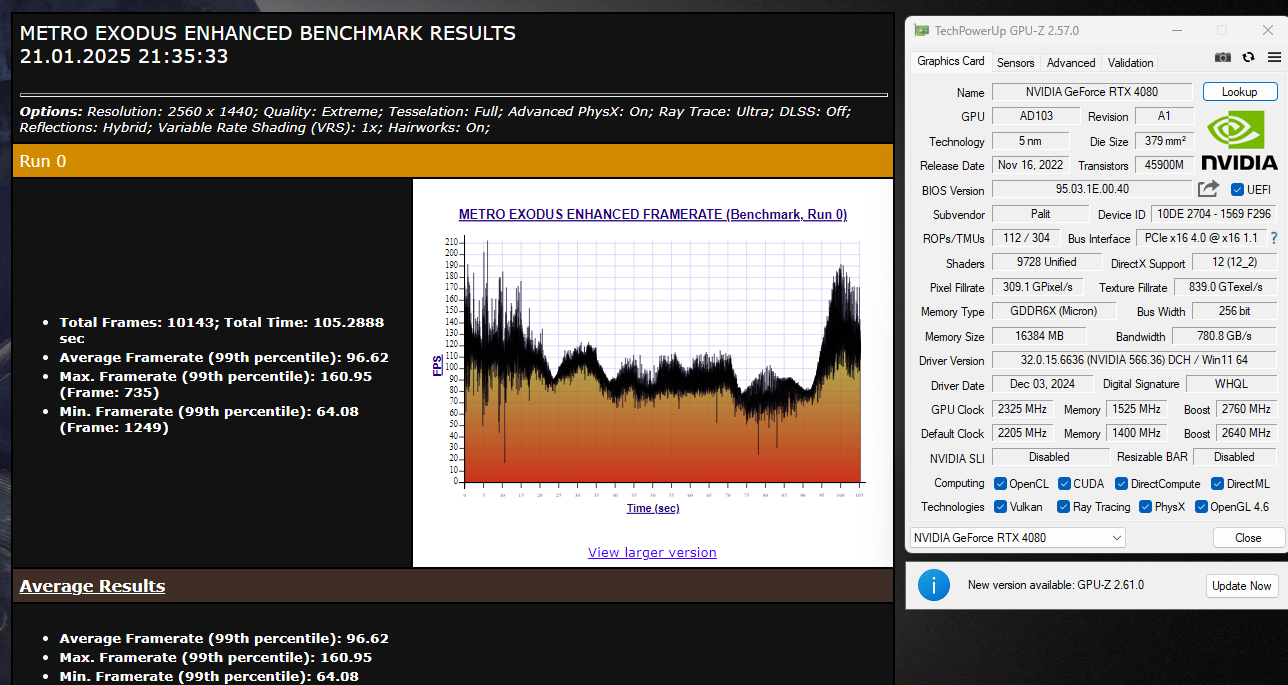The width and height of the screenshot is (1288, 685).
Task: Click the FPS axis label on chart
Action: coord(437,365)
